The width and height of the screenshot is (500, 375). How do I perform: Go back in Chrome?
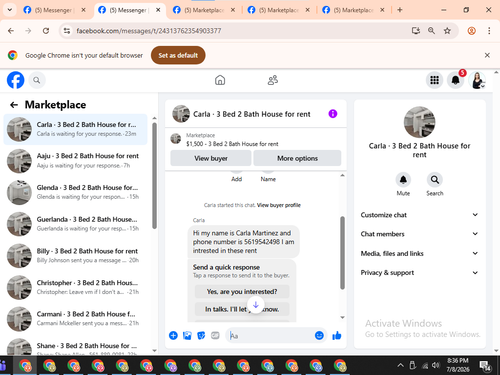click(x=11, y=31)
